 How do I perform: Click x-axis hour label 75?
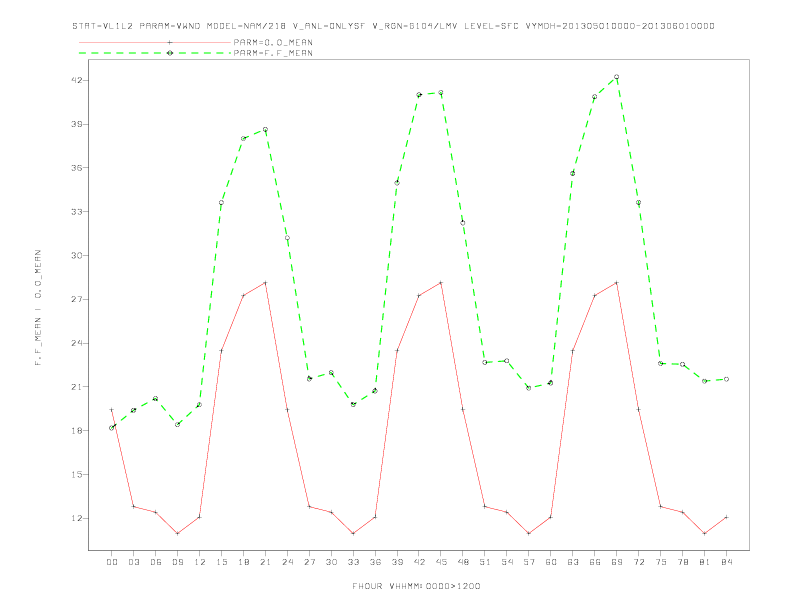[661, 562]
